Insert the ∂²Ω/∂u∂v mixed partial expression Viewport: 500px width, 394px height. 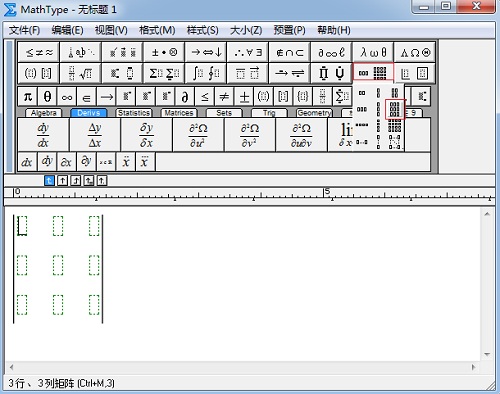tap(302, 135)
